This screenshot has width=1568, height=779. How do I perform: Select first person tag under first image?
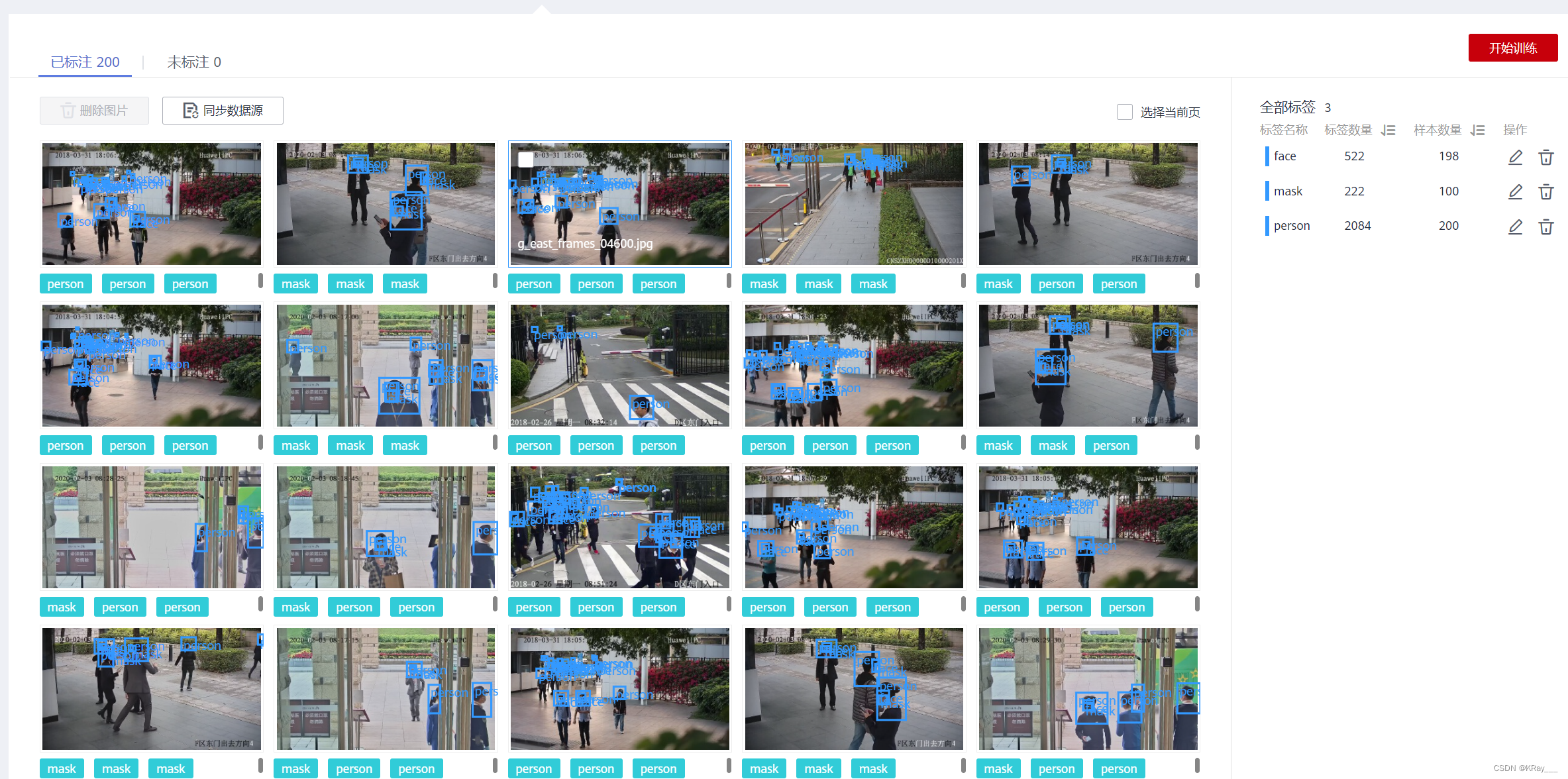pyautogui.click(x=65, y=284)
